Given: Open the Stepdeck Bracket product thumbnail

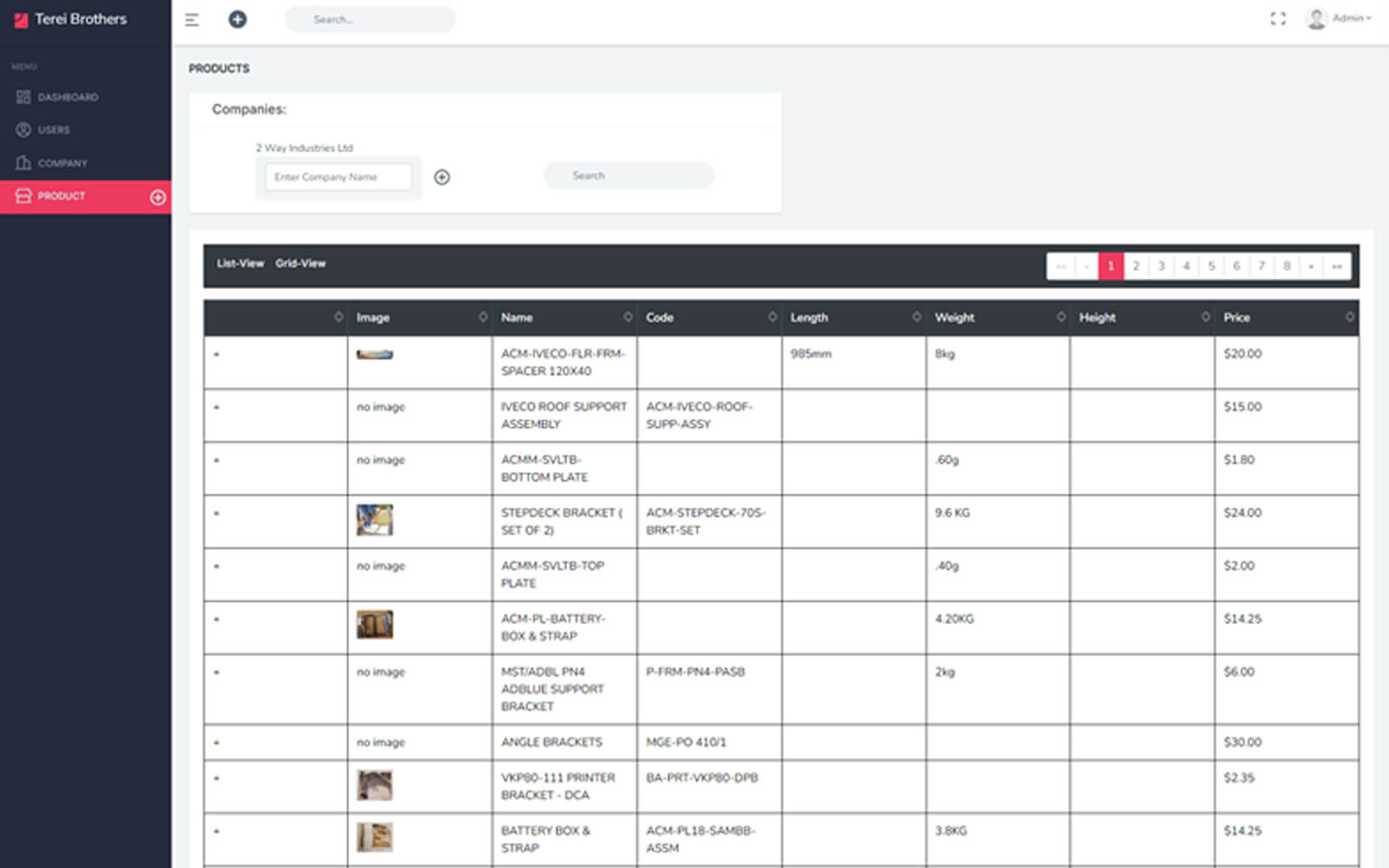Looking at the screenshot, I should coord(374,520).
